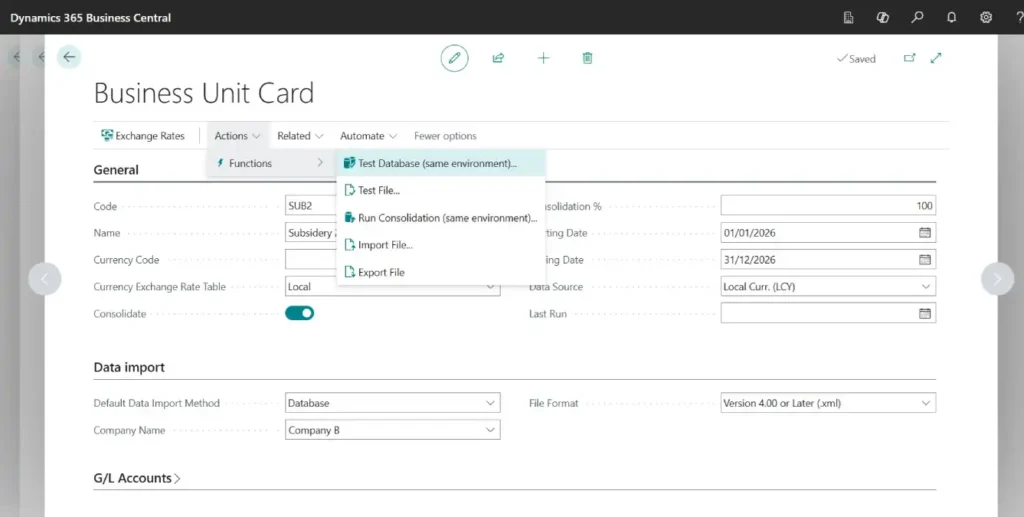Click the trash delete icon
Viewport: 1024px width, 517px height.
click(x=587, y=58)
